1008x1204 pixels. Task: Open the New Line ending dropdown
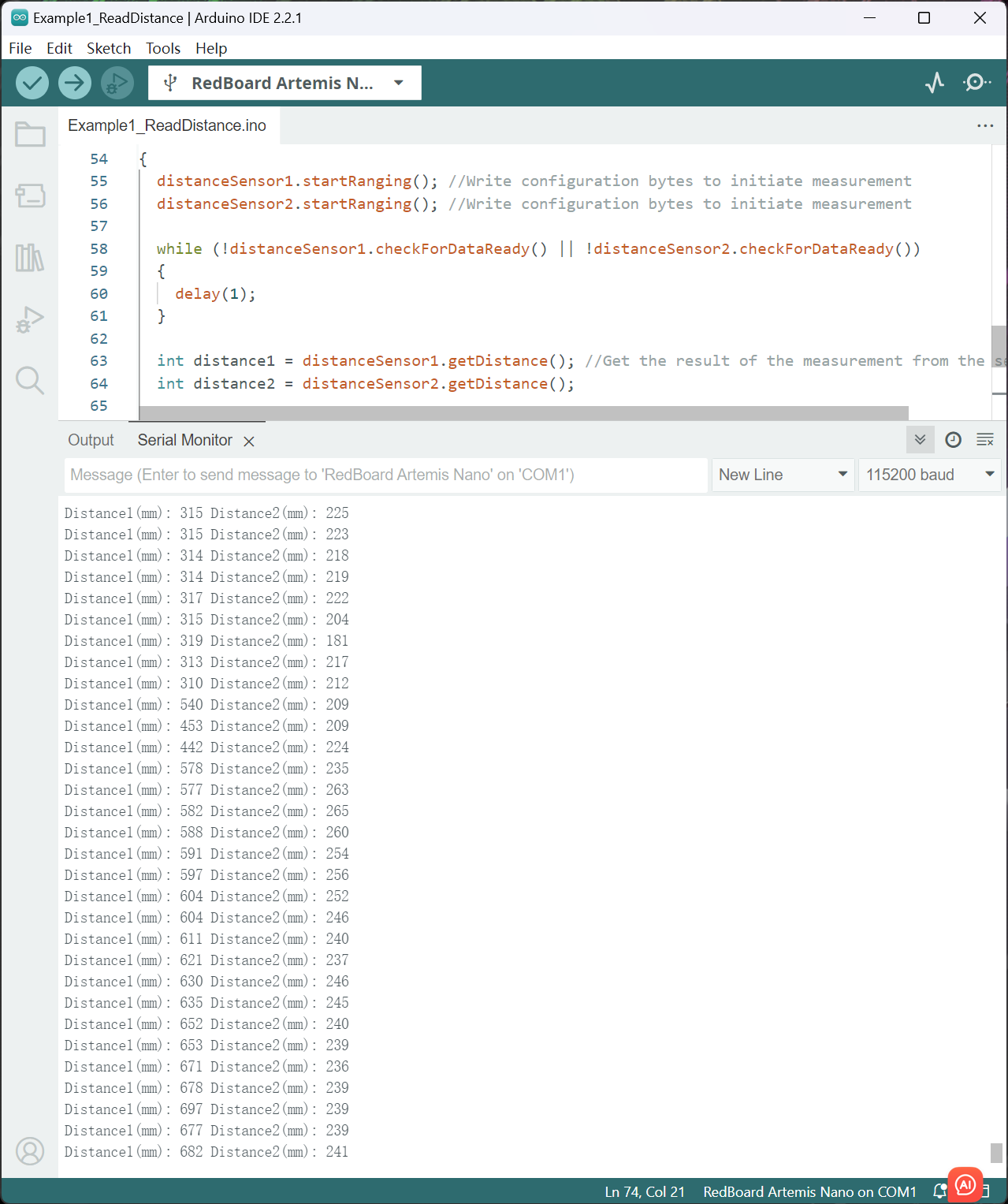(783, 475)
